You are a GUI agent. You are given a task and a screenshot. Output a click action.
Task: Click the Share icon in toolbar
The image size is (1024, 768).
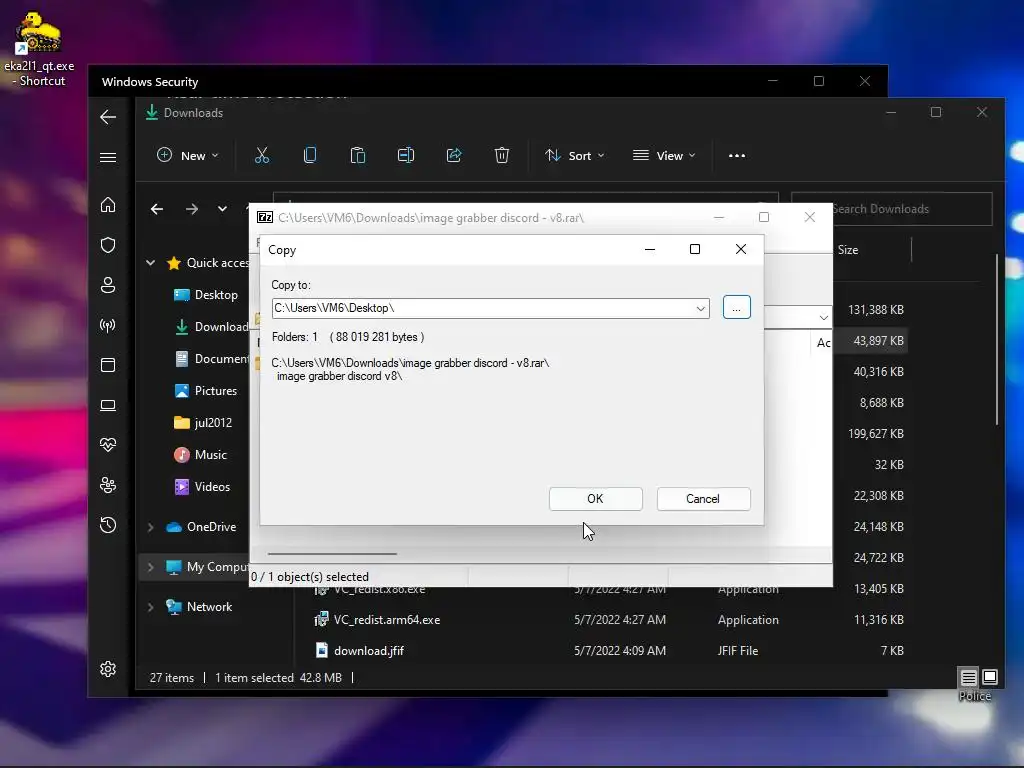coord(454,155)
